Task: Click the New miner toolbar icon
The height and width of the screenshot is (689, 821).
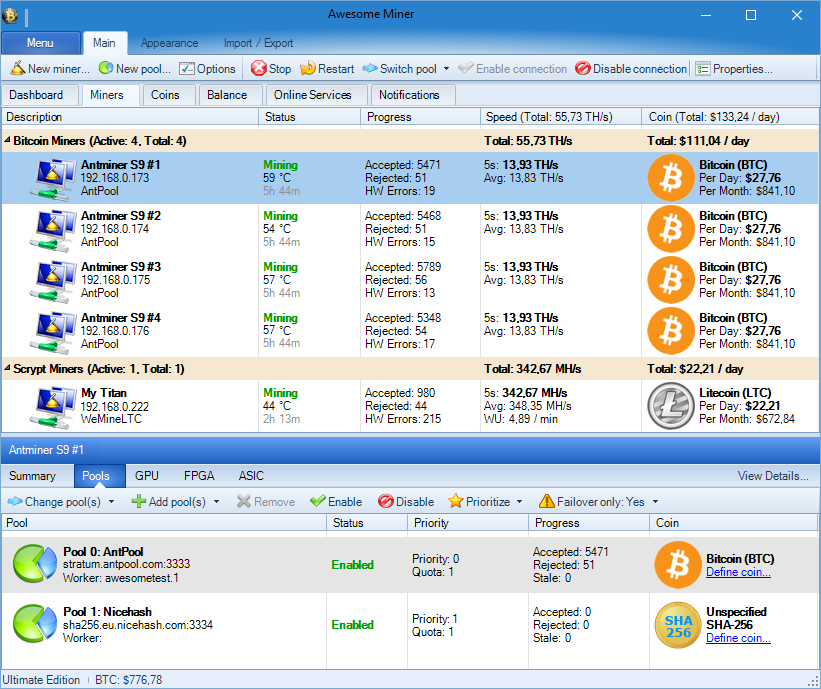Action: pos(18,68)
